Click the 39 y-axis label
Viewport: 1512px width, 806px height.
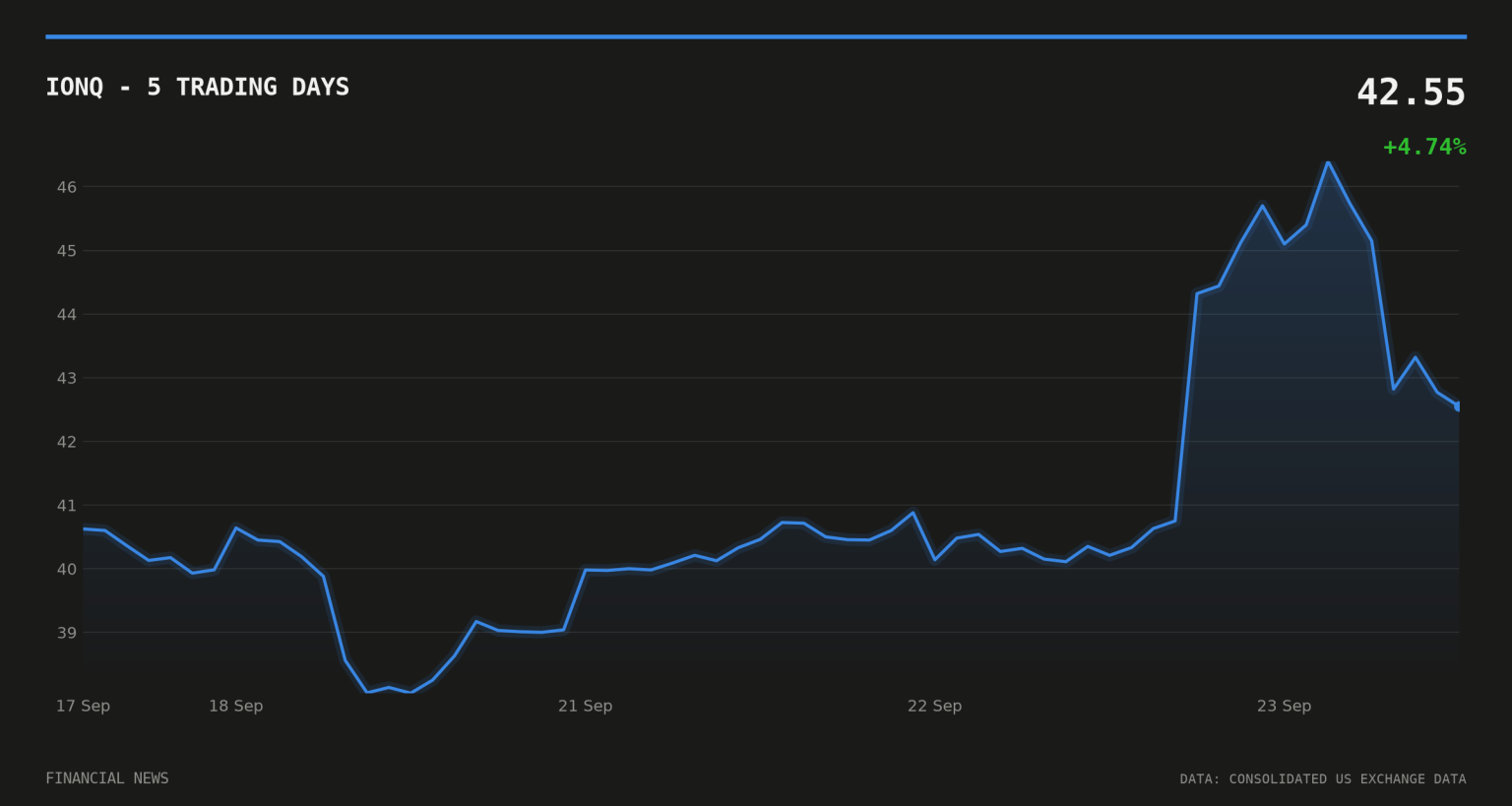(x=66, y=633)
